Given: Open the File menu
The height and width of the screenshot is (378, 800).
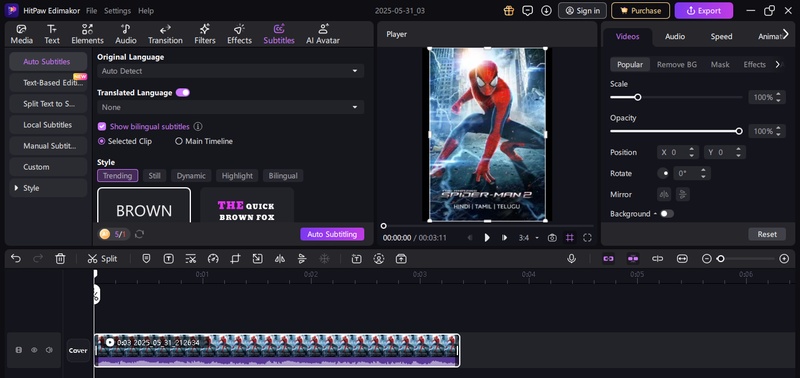Looking at the screenshot, I should (x=91, y=11).
